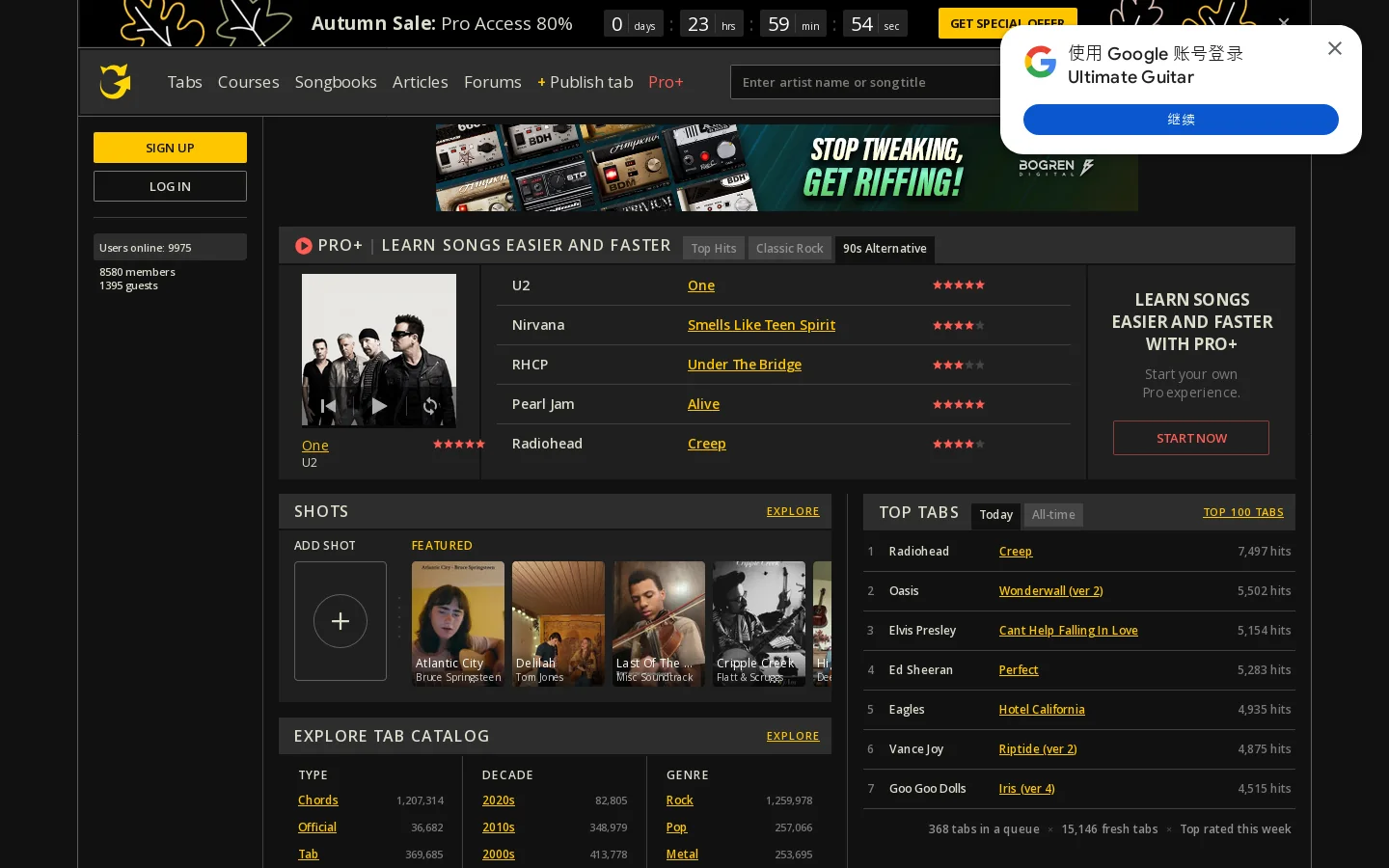Click EXPLORE link in Tab Catalog header
This screenshot has width=1389, height=868.
pyautogui.click(x=793, y=736)
